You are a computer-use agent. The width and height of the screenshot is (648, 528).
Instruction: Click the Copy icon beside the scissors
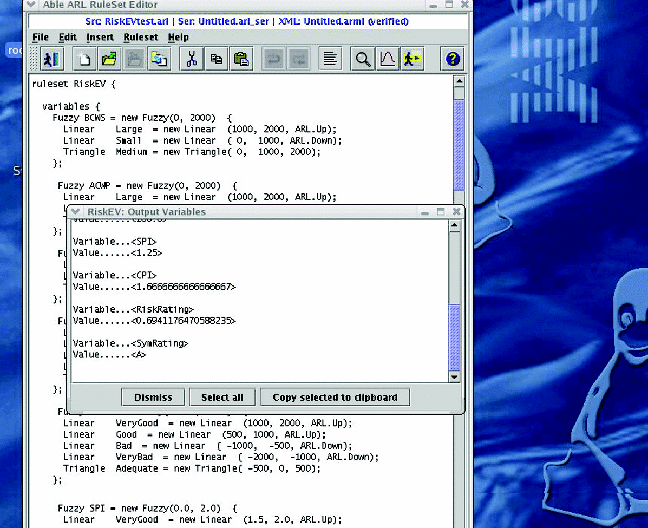[216, 60]
